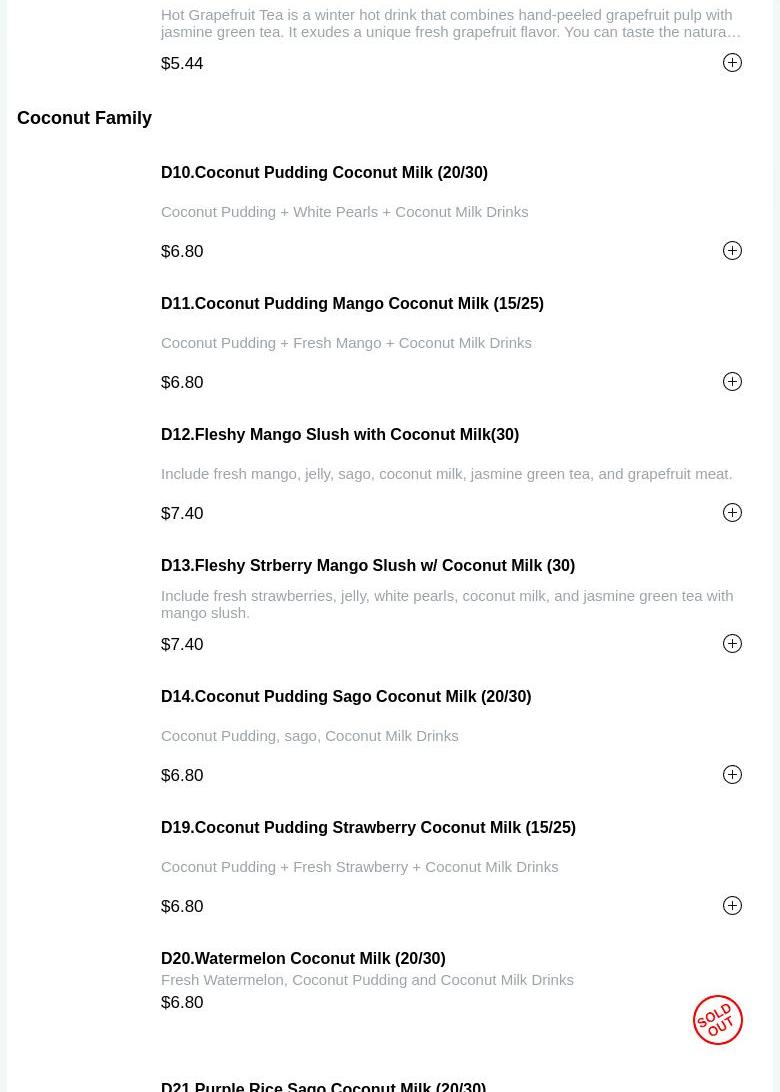Open D14.Coconut Pudding Sago Coconut Milk title
Viewport: 780px width, 1092px height.
[346, 696]
